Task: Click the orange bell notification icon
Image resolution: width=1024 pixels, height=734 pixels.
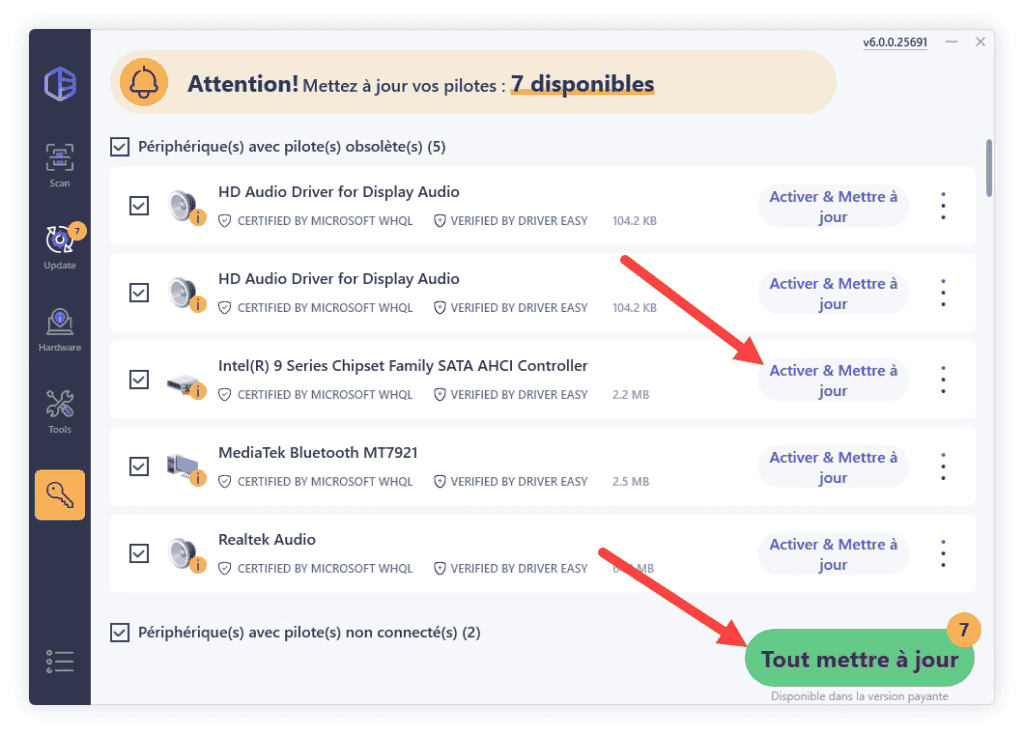Action: point(144,83)
